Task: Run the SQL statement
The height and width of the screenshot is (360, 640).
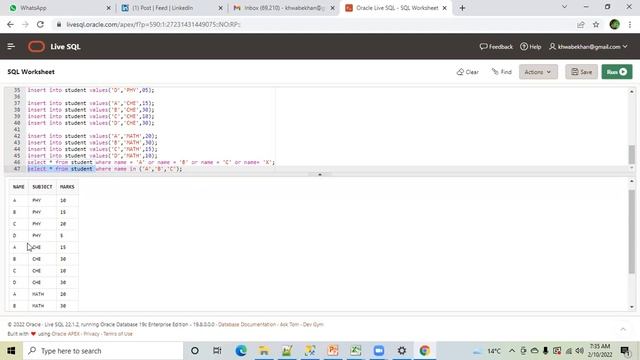Action: tap(617, 72)
